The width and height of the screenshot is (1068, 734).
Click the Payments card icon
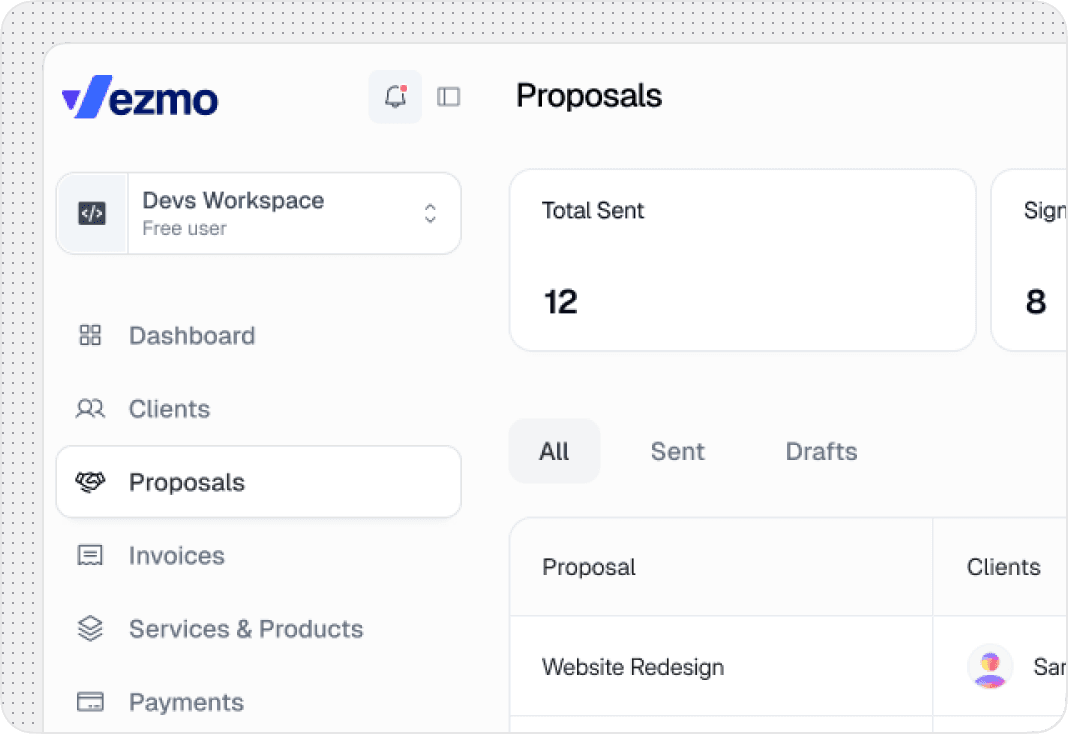click(x=90, y=702)
